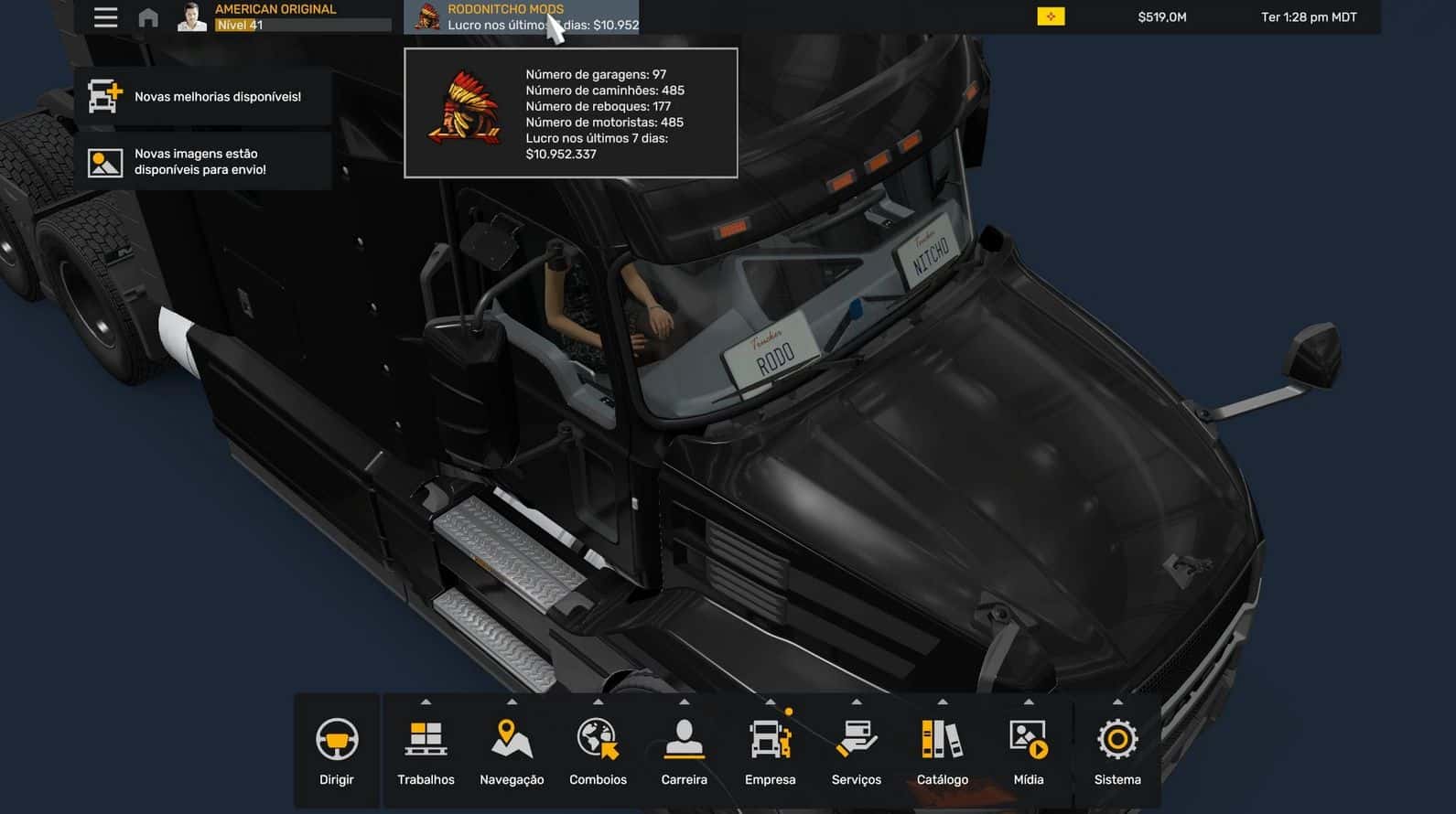The image size is (1456, 814).
Task: Open the Carreira profile icon
Action: click(684, 741)
